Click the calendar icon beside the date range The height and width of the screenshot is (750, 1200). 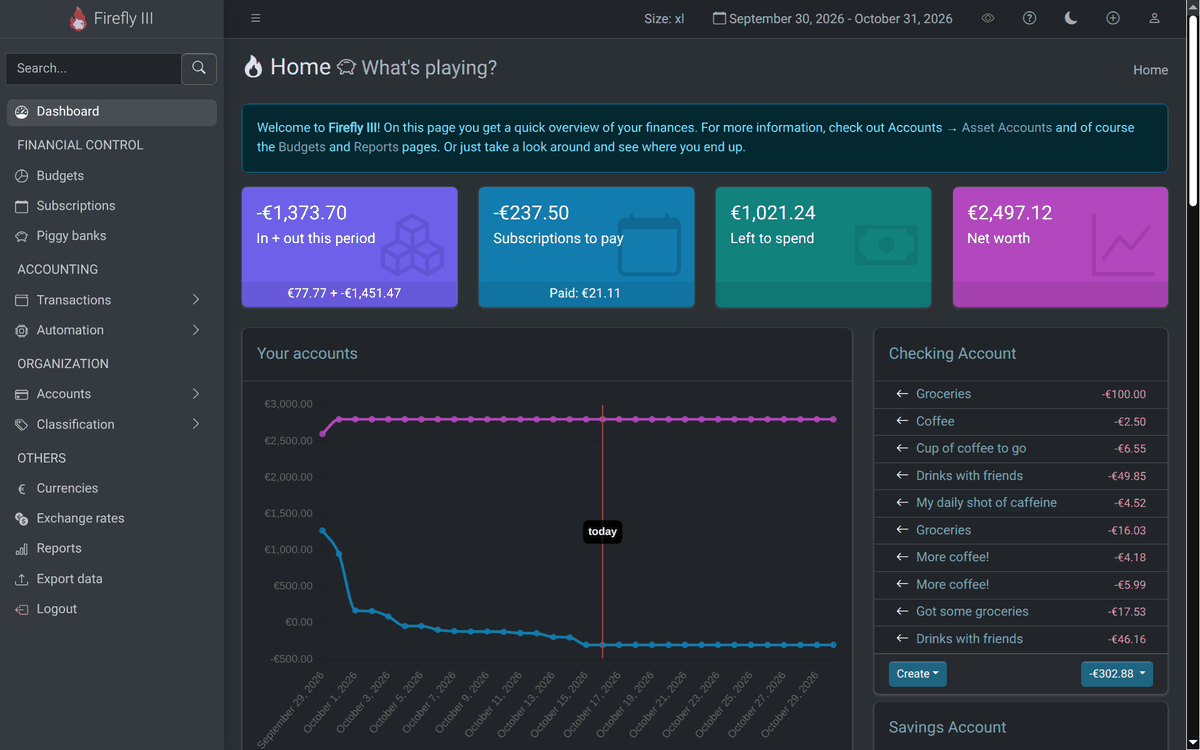[719, 18]
